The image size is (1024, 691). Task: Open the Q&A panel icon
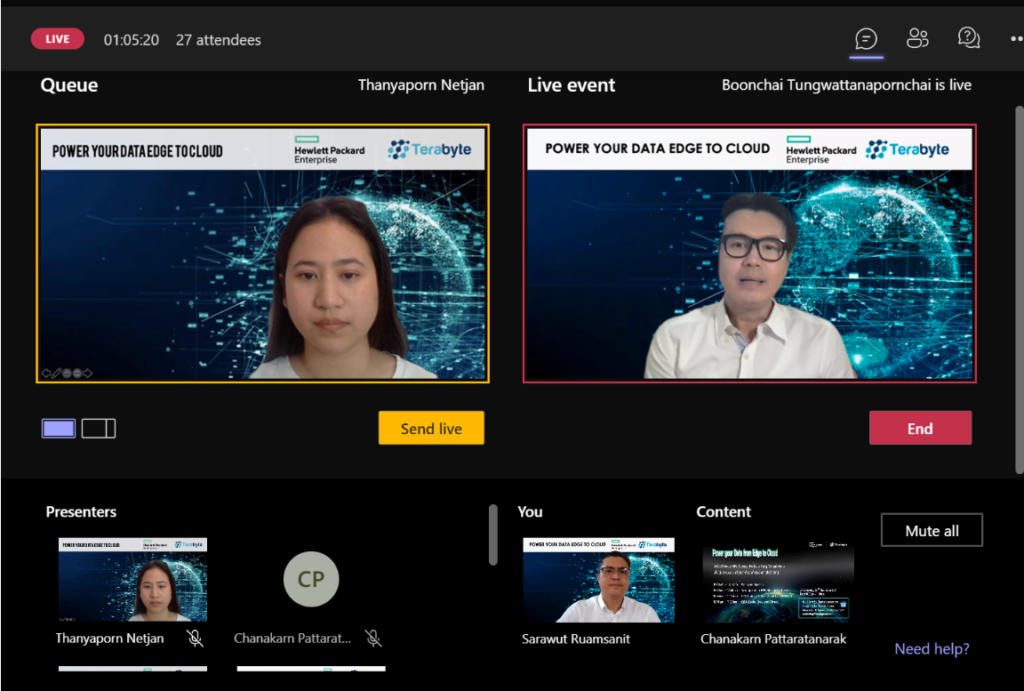pos(968,39)
